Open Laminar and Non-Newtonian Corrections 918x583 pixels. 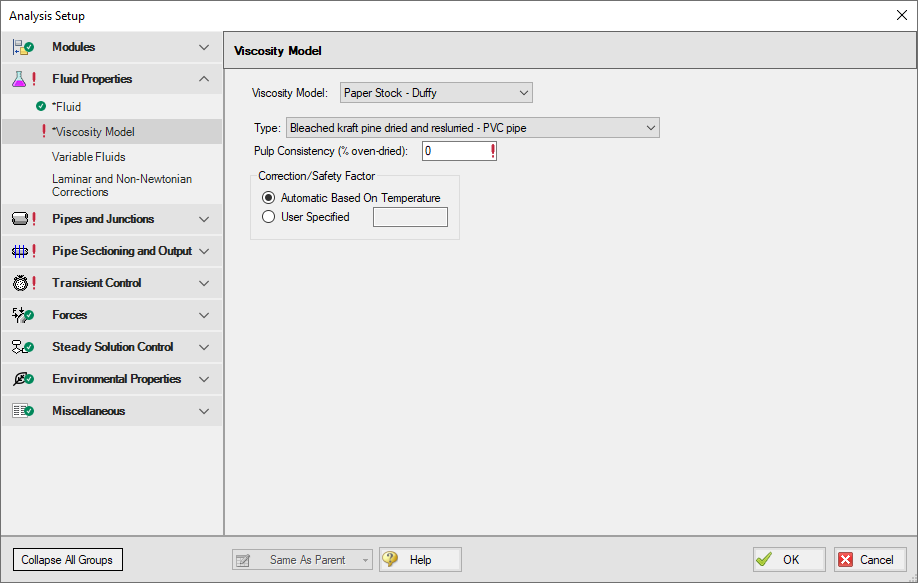tap(122, 185)
